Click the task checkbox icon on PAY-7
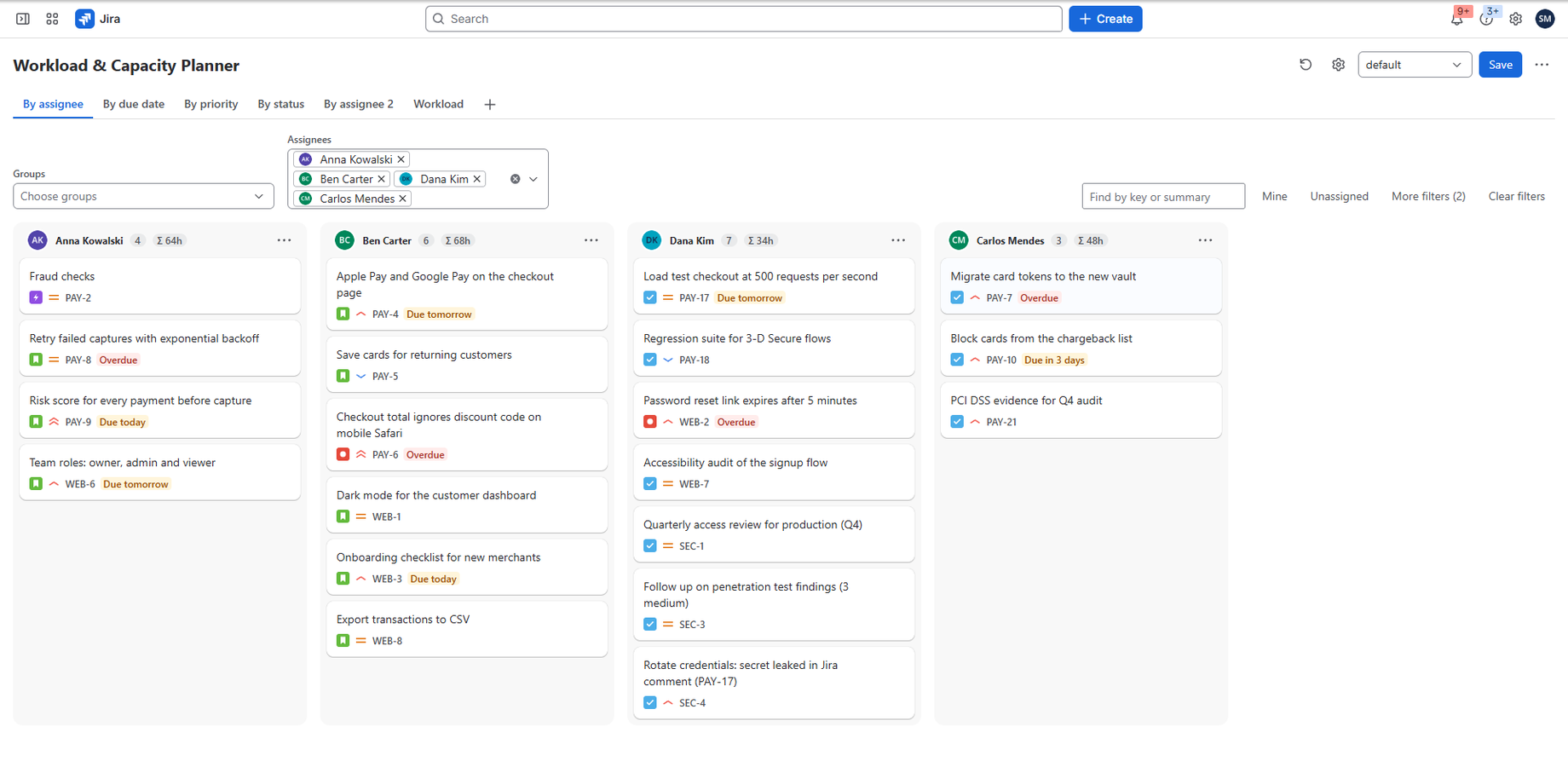The image size is (1568, 767). [x=957, y=297]
